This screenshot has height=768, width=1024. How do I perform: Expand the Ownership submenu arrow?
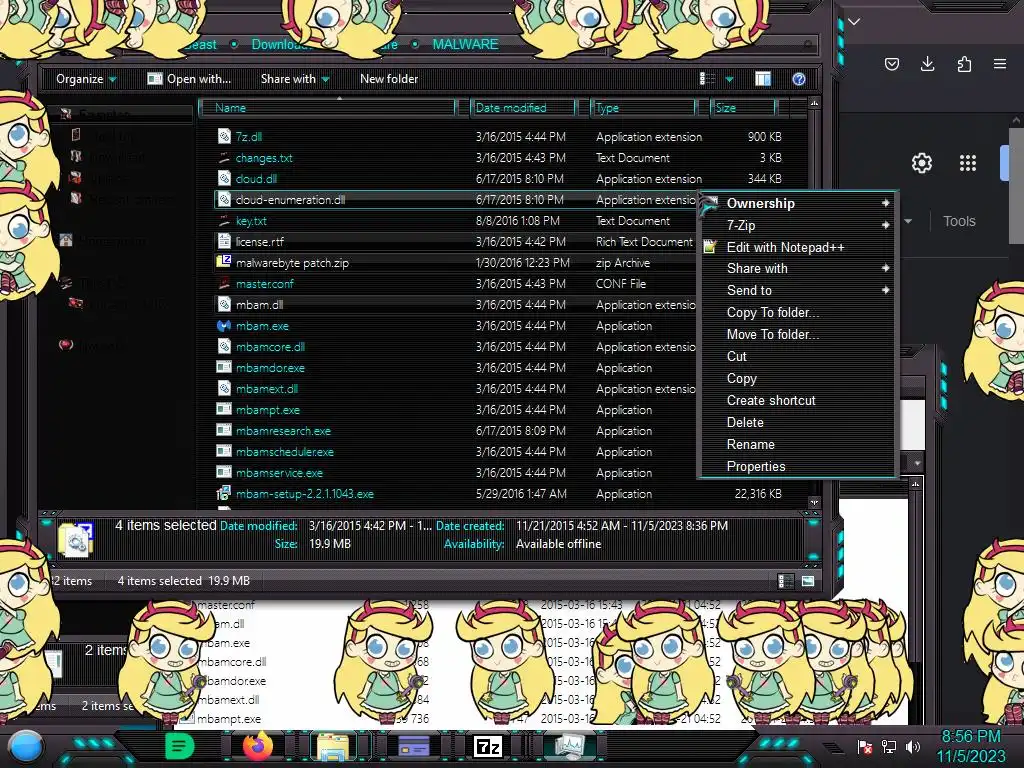(x=886, y=203)
